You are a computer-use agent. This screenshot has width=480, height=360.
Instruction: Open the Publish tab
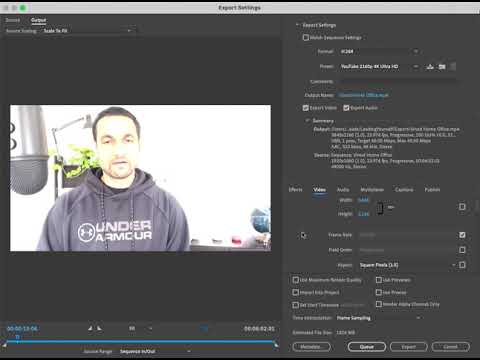click(x=432, y=189)
